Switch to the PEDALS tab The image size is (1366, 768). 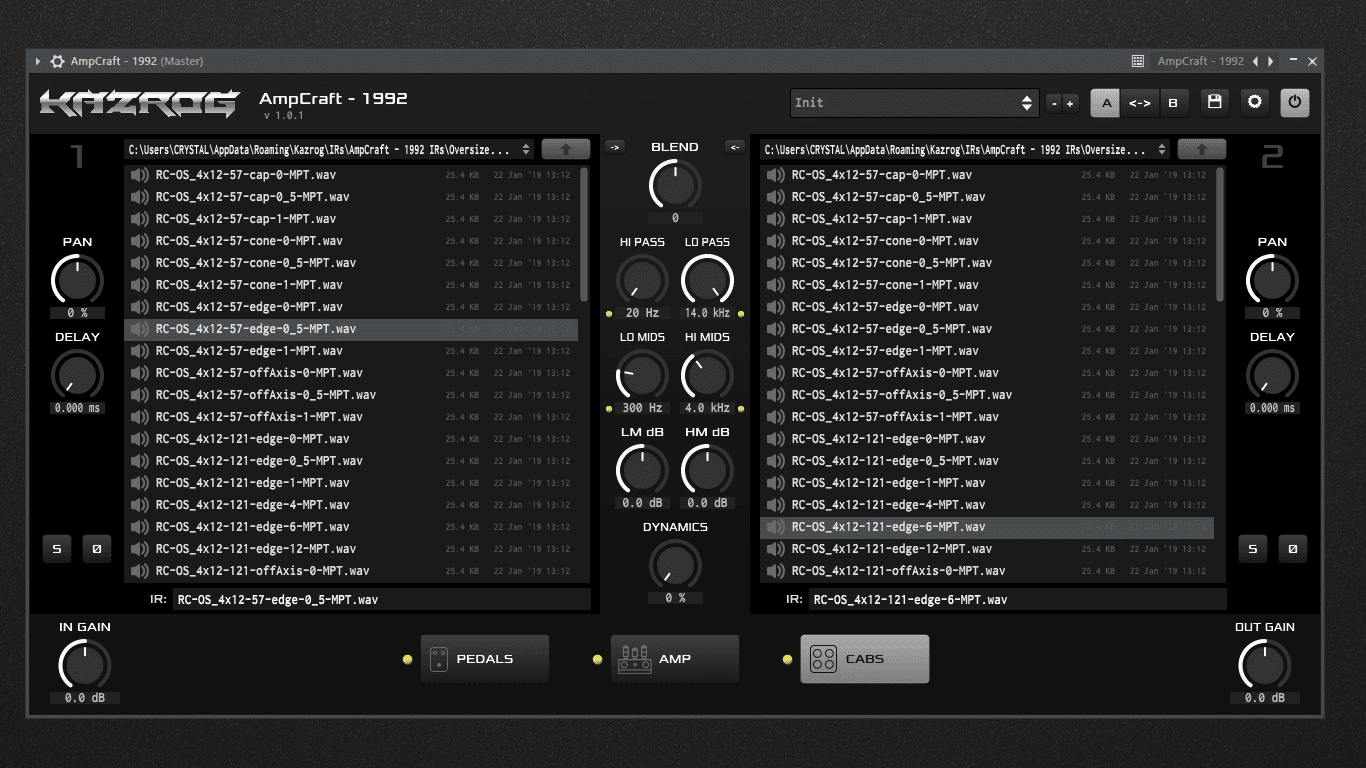[485, 659]
